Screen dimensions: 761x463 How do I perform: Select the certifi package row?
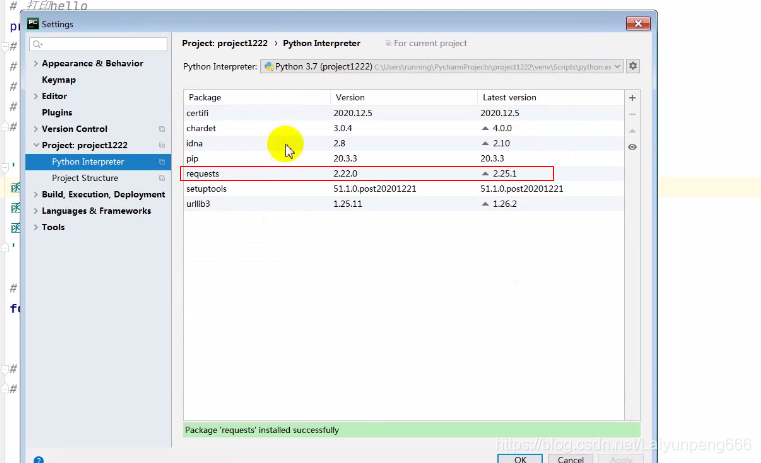tap(404, 113)
